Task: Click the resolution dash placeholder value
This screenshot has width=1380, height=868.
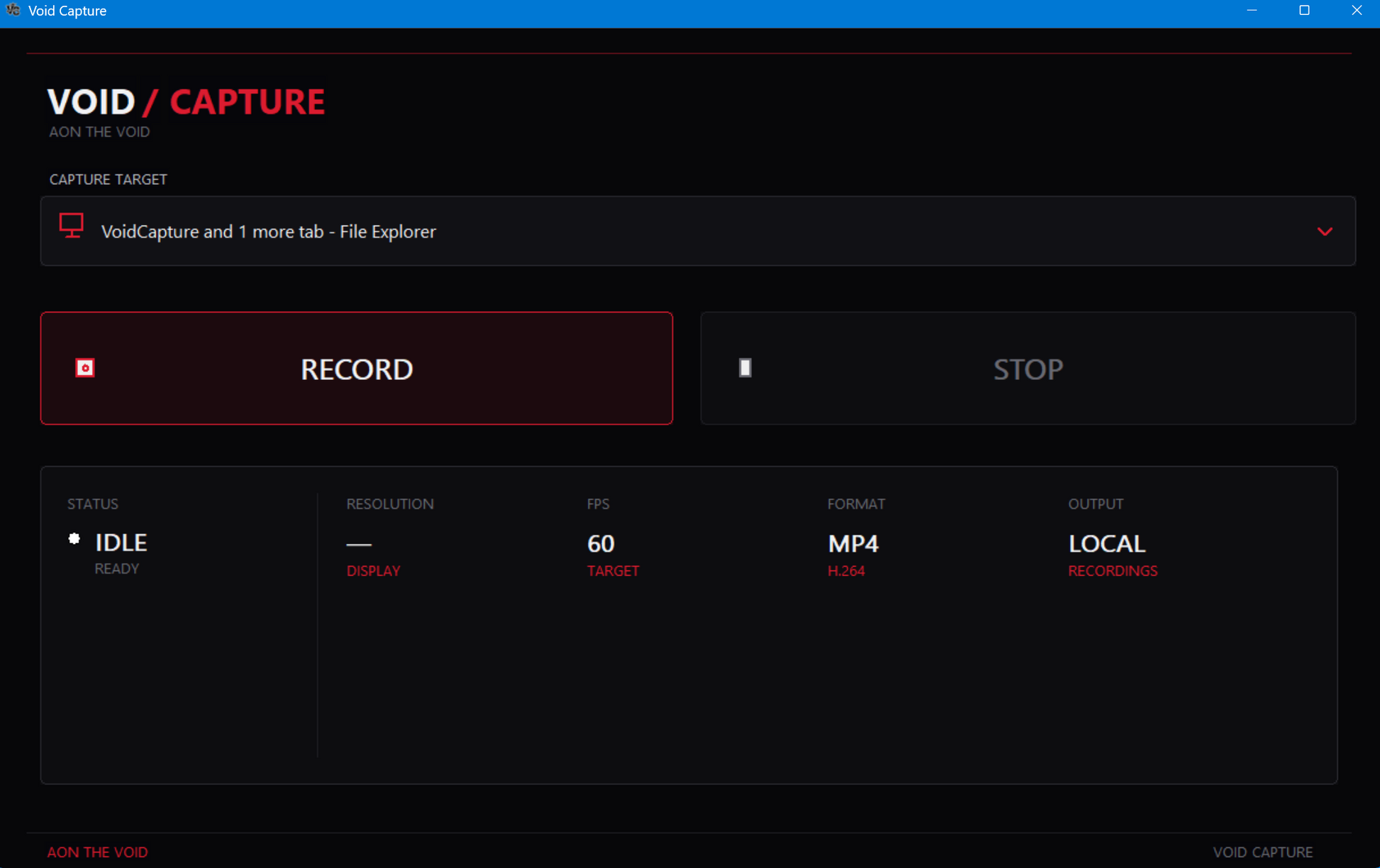Action: 359,545
